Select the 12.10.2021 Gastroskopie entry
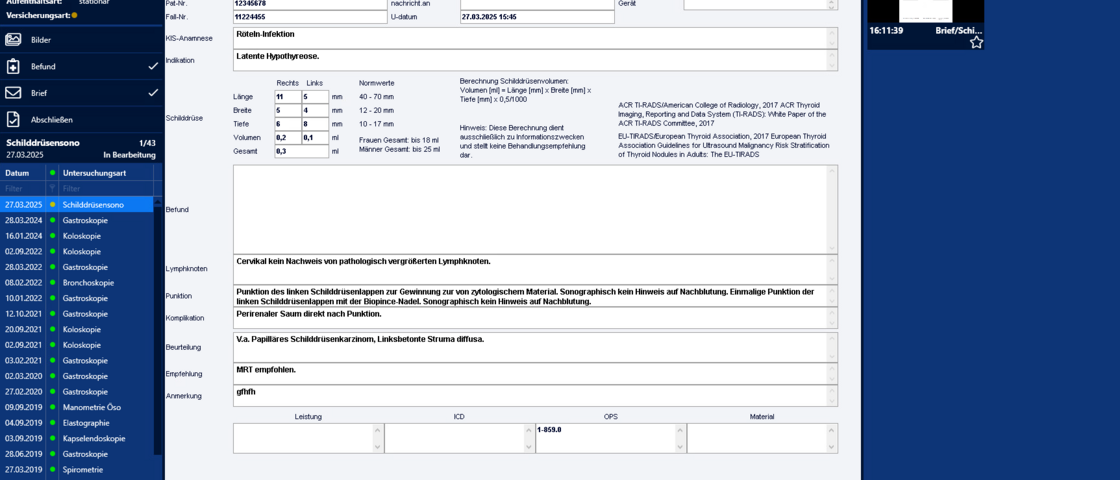1120x480 pixels. click(x=77, y=314)
